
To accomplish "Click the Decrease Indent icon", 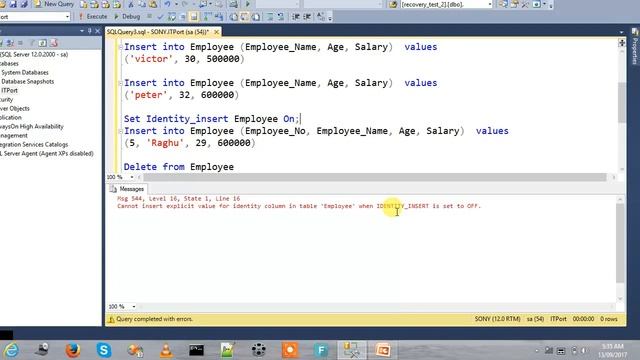I will pos(296,17).
